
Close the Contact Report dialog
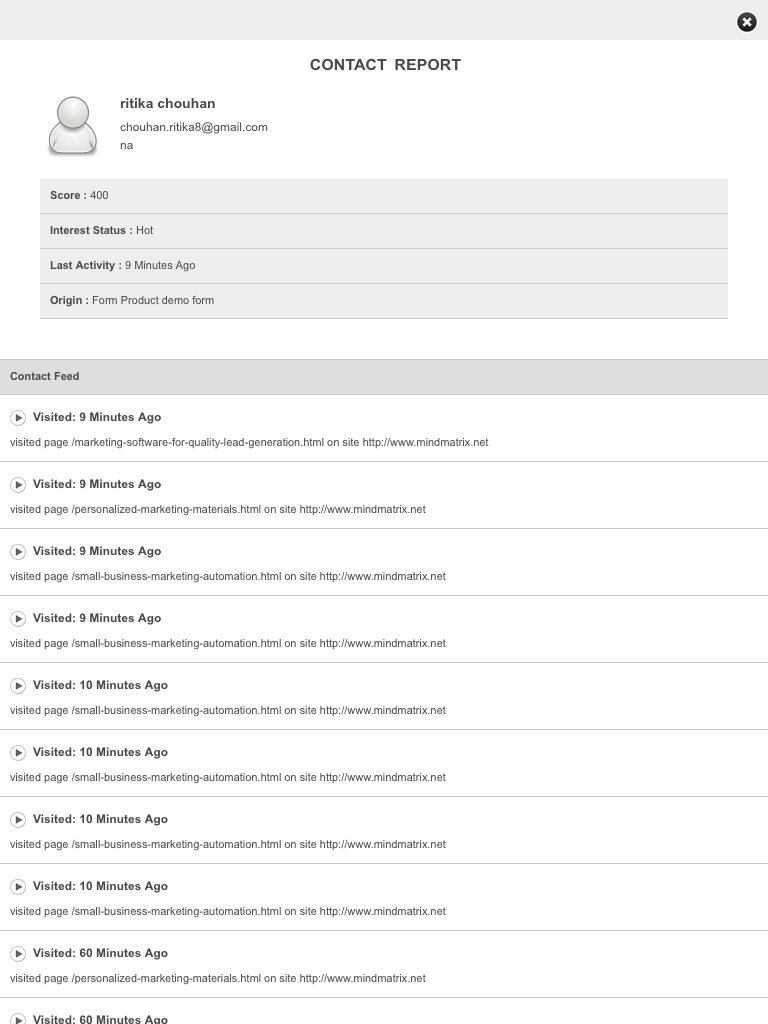pyautogui.click(x=746, y=22)
